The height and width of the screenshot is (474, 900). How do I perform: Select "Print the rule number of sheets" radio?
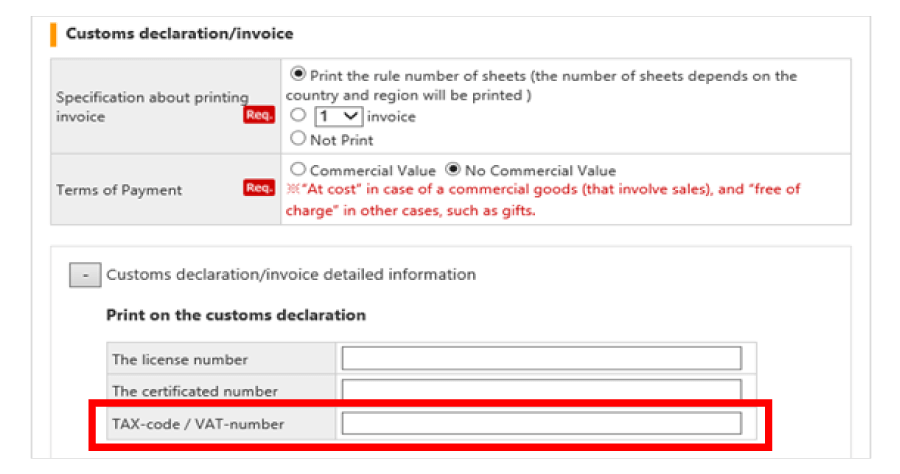297,75
